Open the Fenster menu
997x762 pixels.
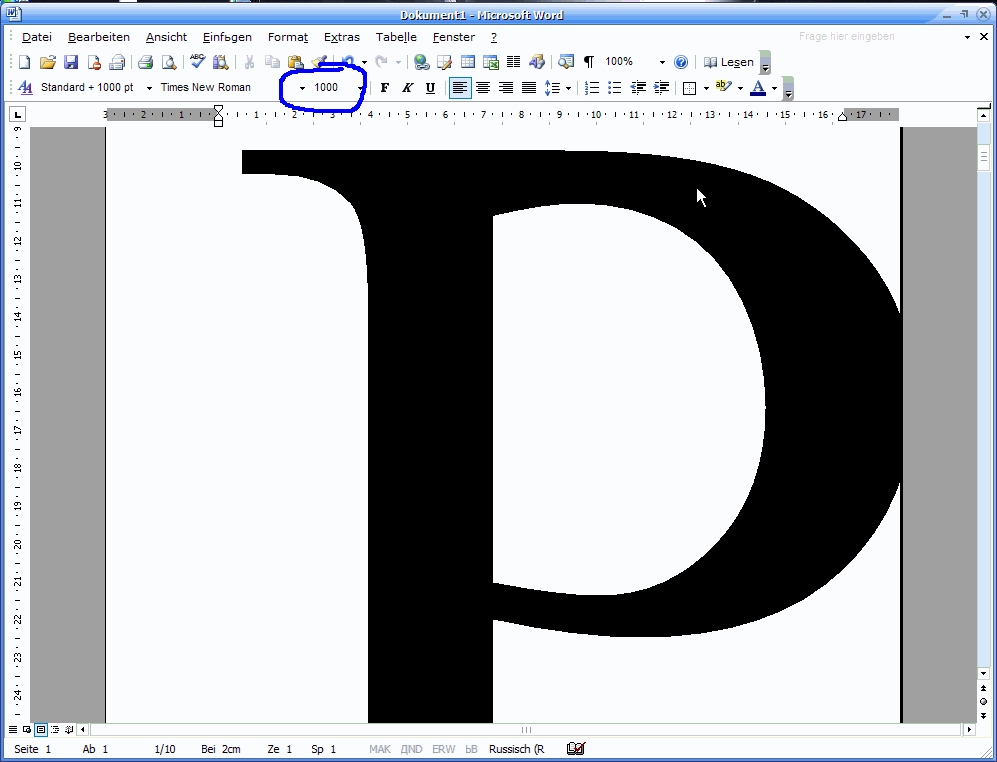pos(454,37)
